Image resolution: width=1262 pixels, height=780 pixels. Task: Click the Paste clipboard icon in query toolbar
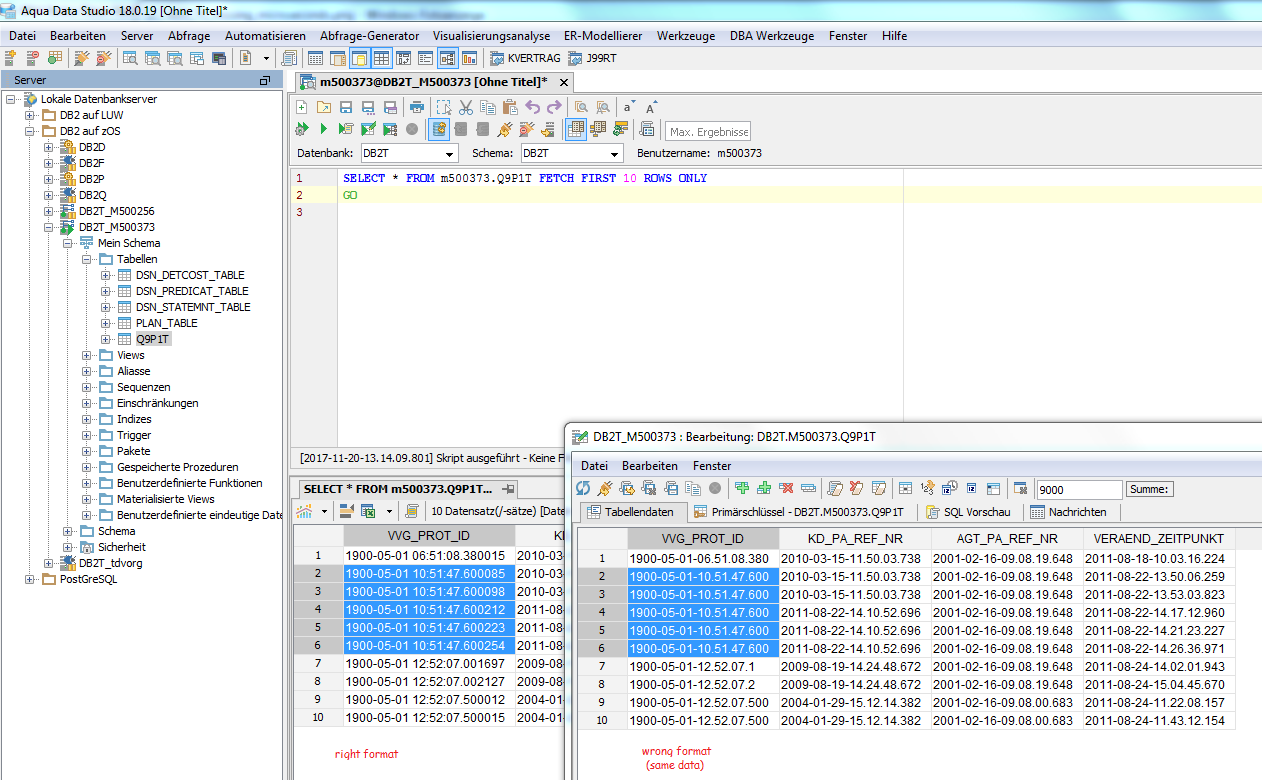510,107
